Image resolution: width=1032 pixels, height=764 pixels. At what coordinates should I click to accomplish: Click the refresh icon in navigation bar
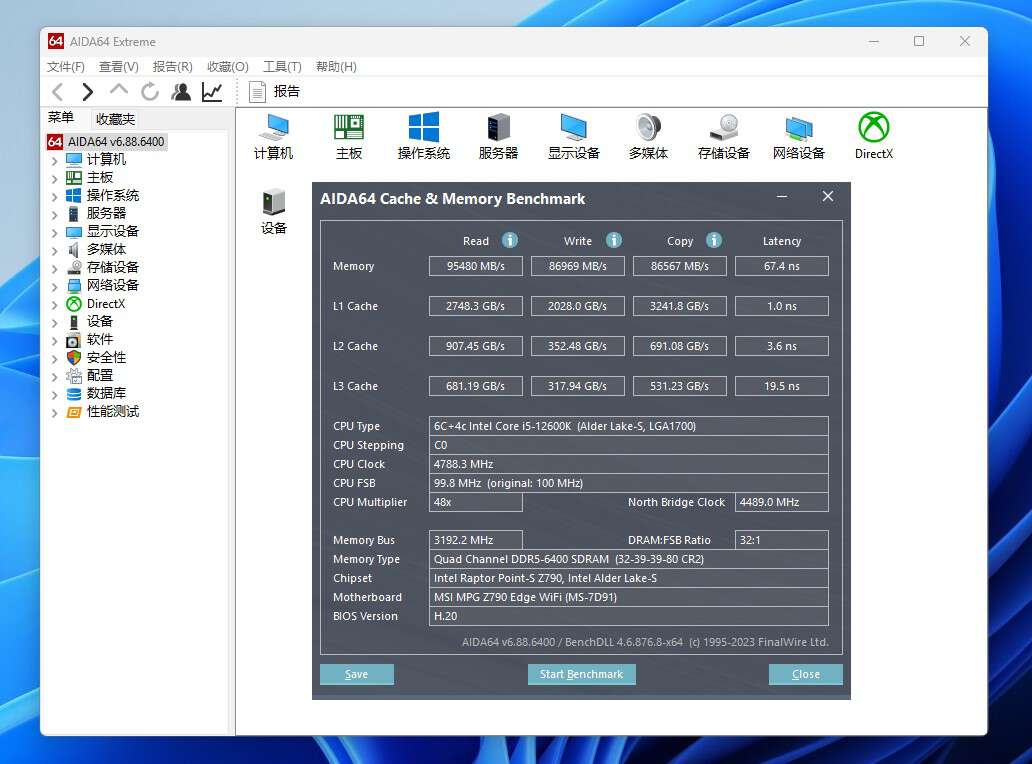(150, 91)
